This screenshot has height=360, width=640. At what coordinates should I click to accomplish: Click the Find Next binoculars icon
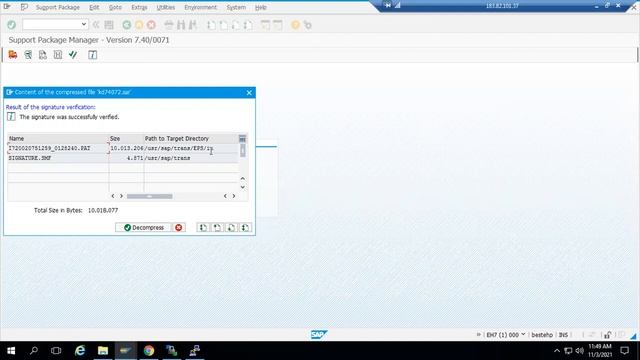193,25
